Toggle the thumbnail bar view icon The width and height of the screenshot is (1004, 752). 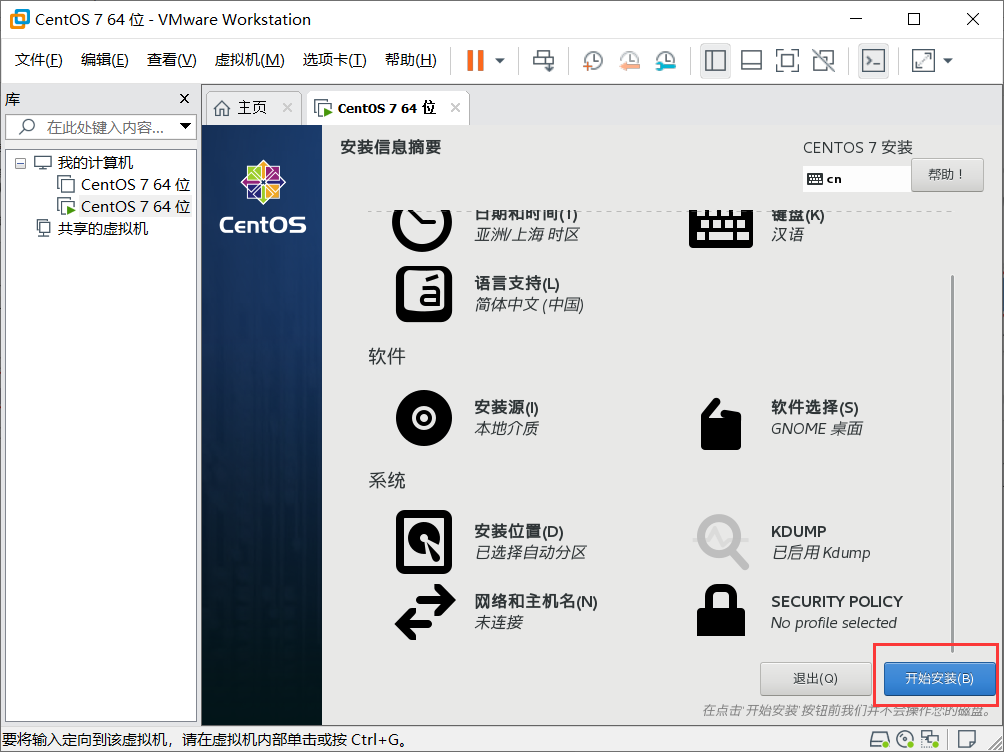751,61
